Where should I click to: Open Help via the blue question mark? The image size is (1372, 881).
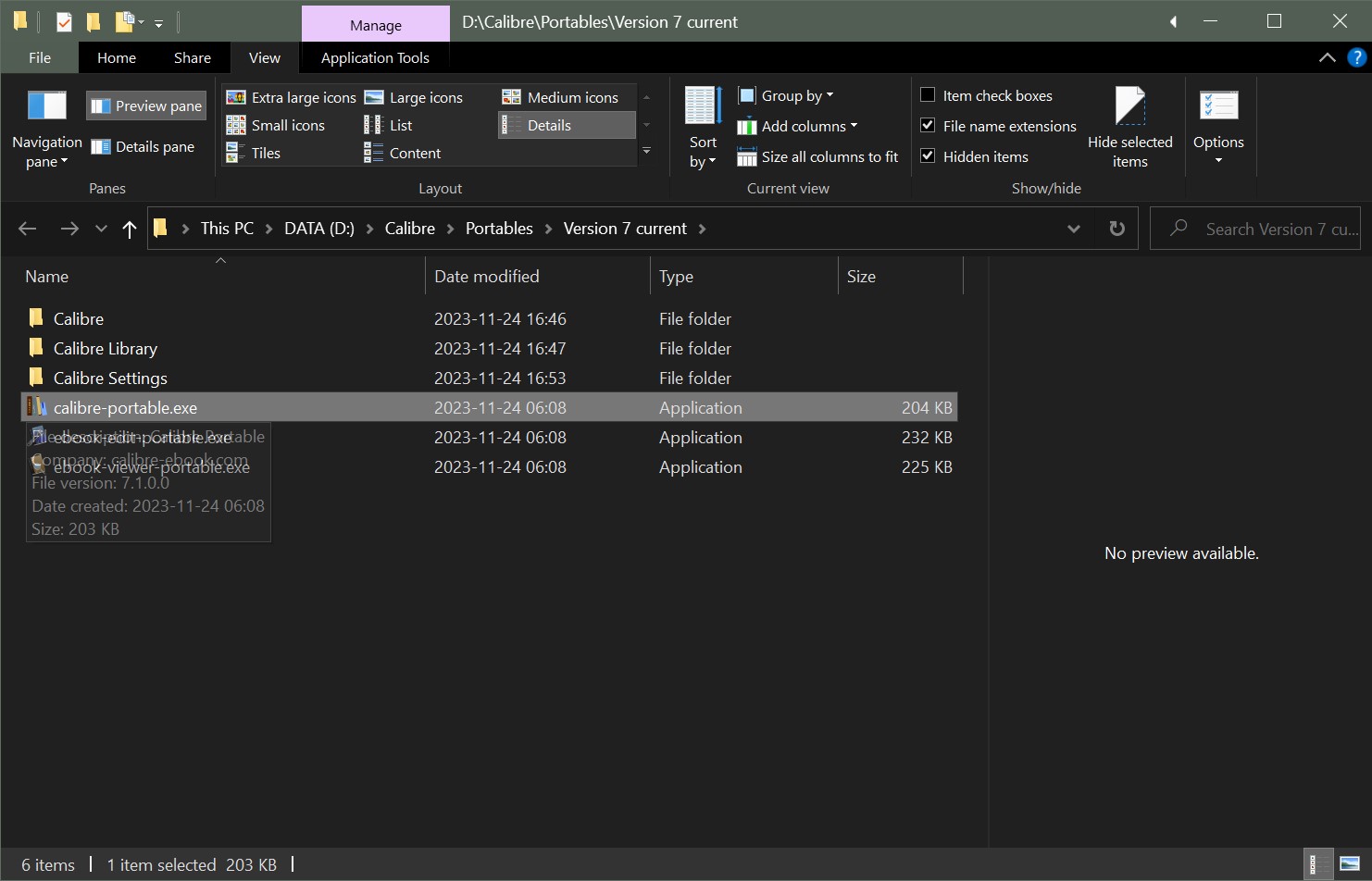(x=1357, y=57)
